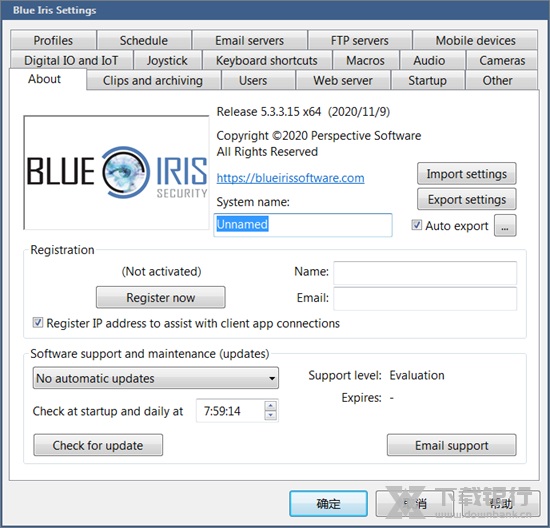
Task: Open the Mobile devices tab
Action: point(475,40)
